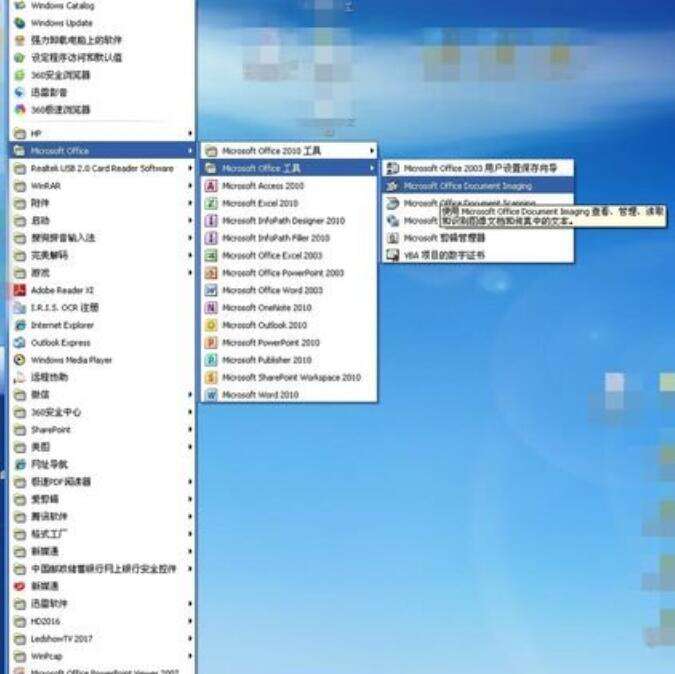Expand WinRAR submenu arrow

coord(190,186)
